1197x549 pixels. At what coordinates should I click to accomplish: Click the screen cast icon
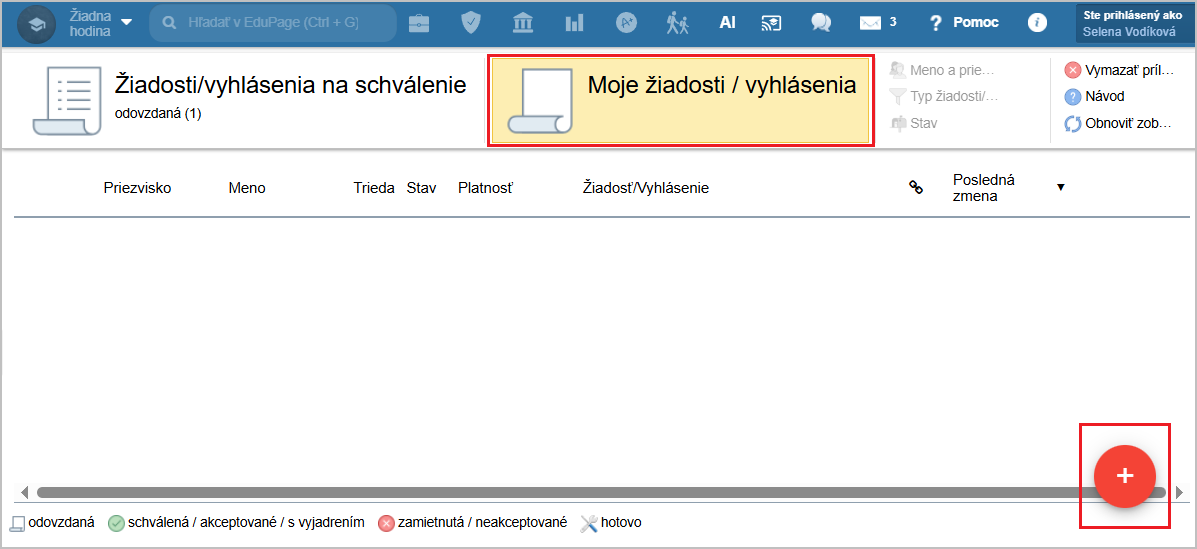[x=771, y=22]
